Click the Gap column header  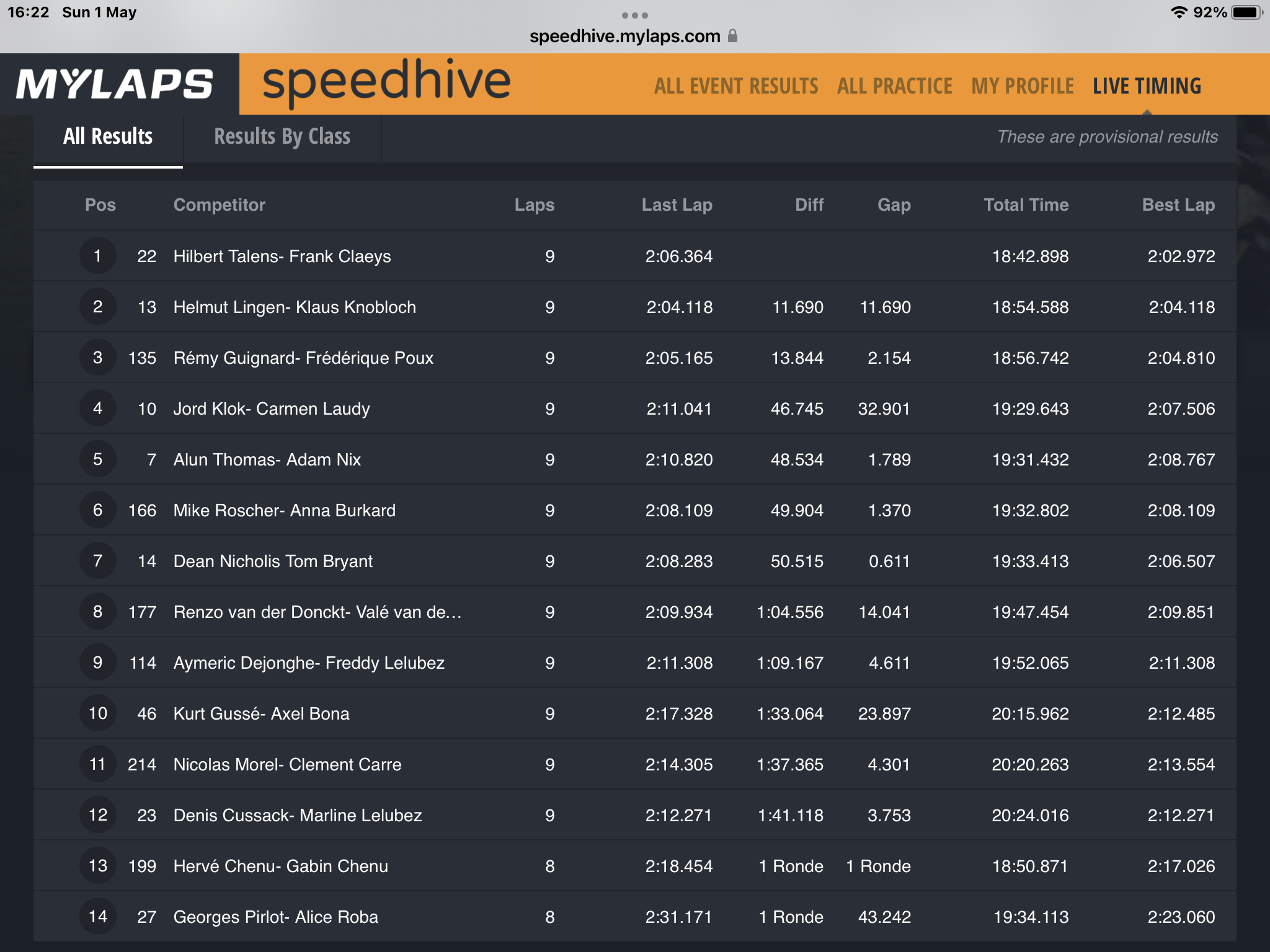(894, 205)
